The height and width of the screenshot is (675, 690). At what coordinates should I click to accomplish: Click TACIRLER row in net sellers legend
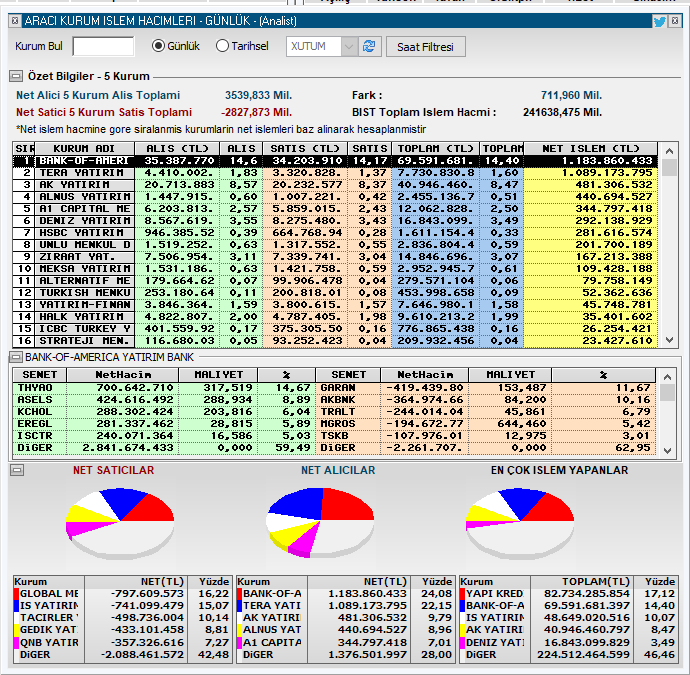click(122, 617)
